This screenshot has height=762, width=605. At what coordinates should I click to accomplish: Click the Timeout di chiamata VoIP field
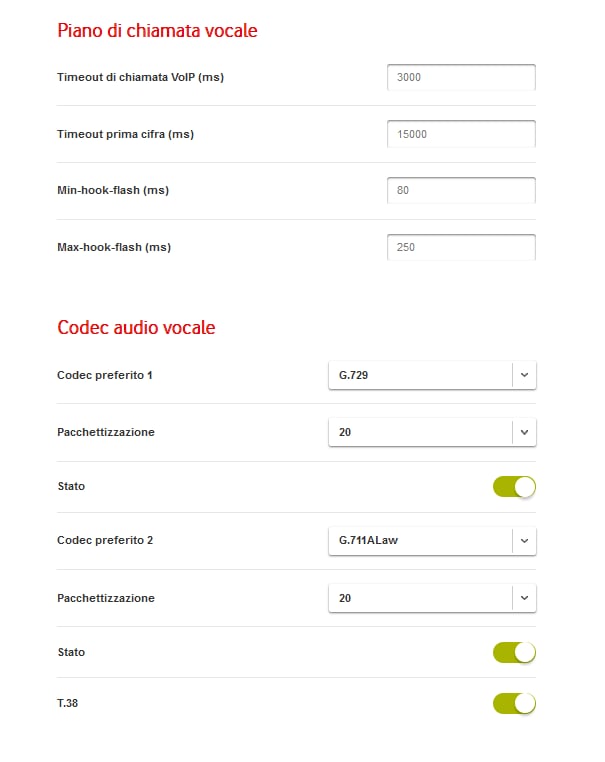coord(461,77)
